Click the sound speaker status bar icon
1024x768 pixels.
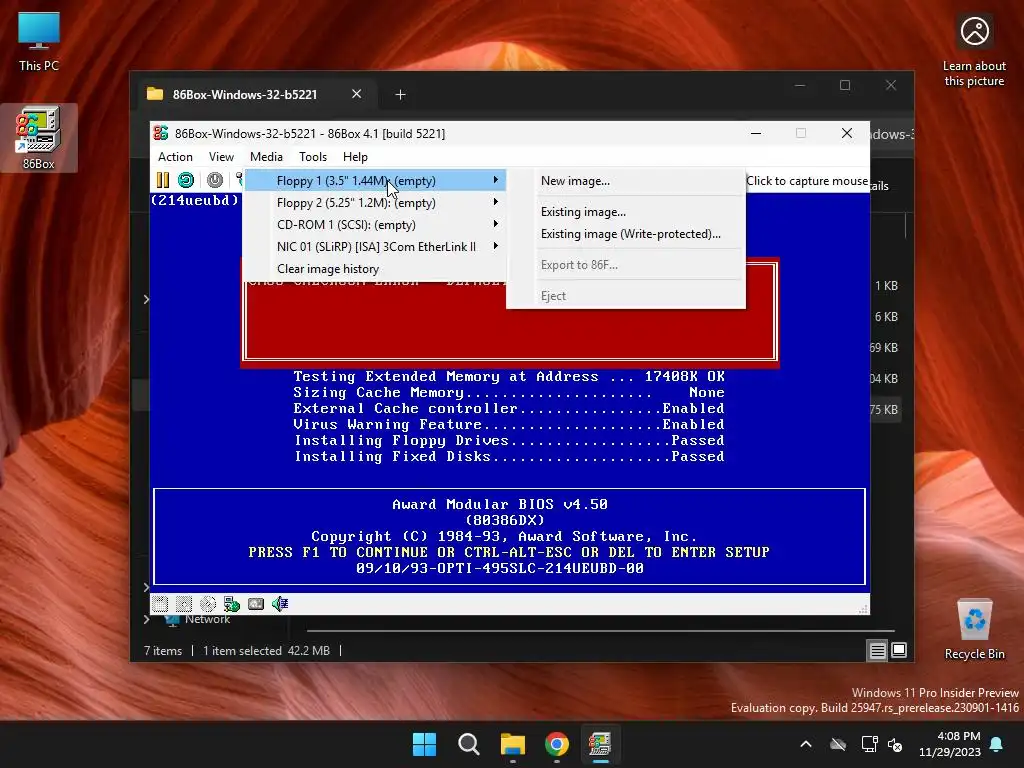click(x=280, y=604)
